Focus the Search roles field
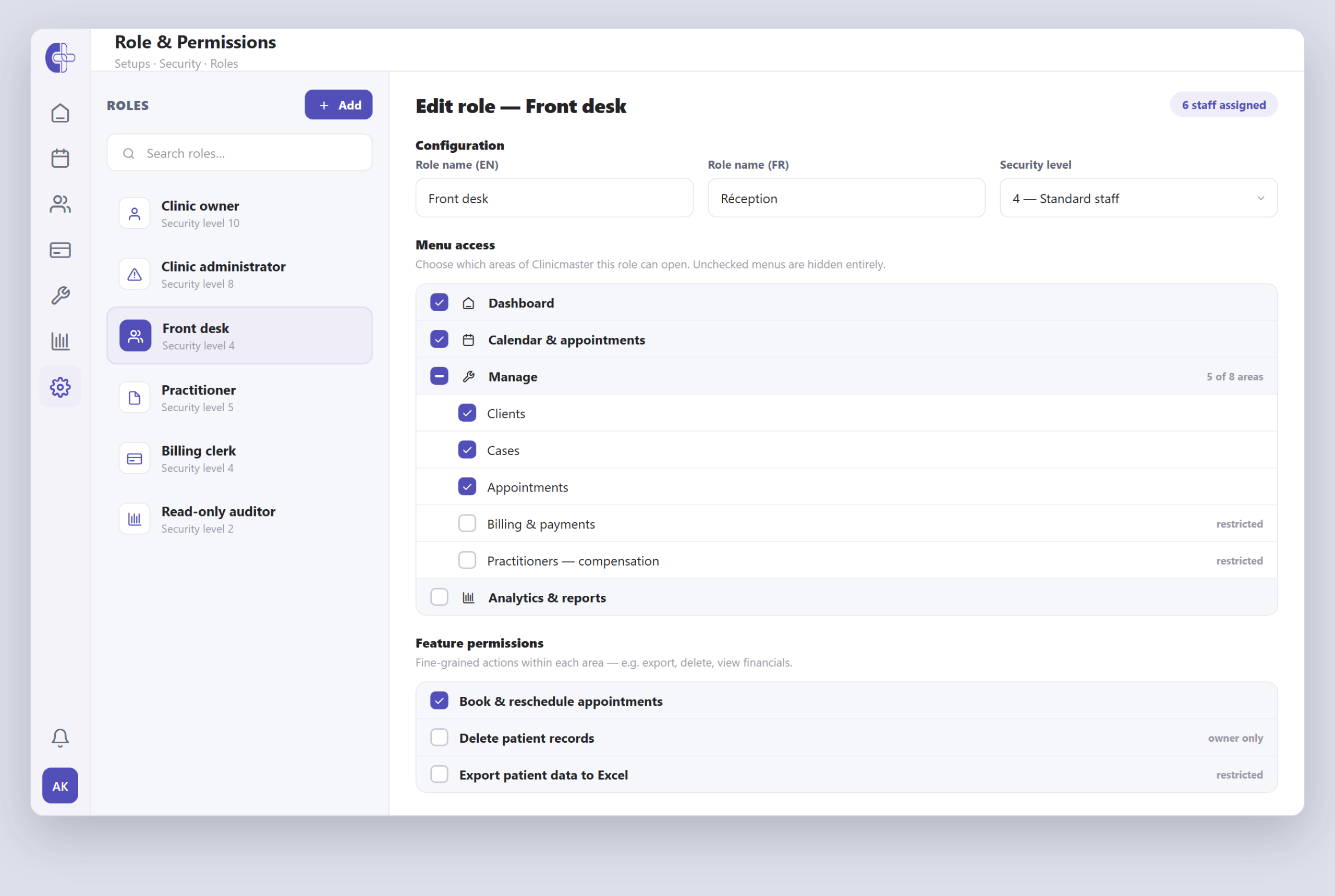 [239, 153]
